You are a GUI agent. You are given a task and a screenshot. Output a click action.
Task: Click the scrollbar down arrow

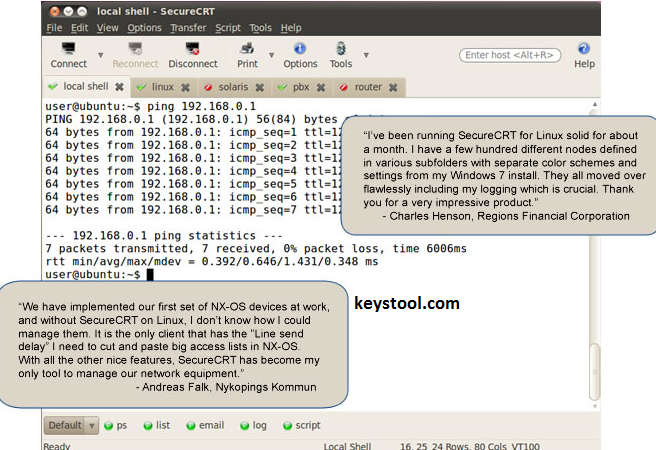[x=594, y=406]
